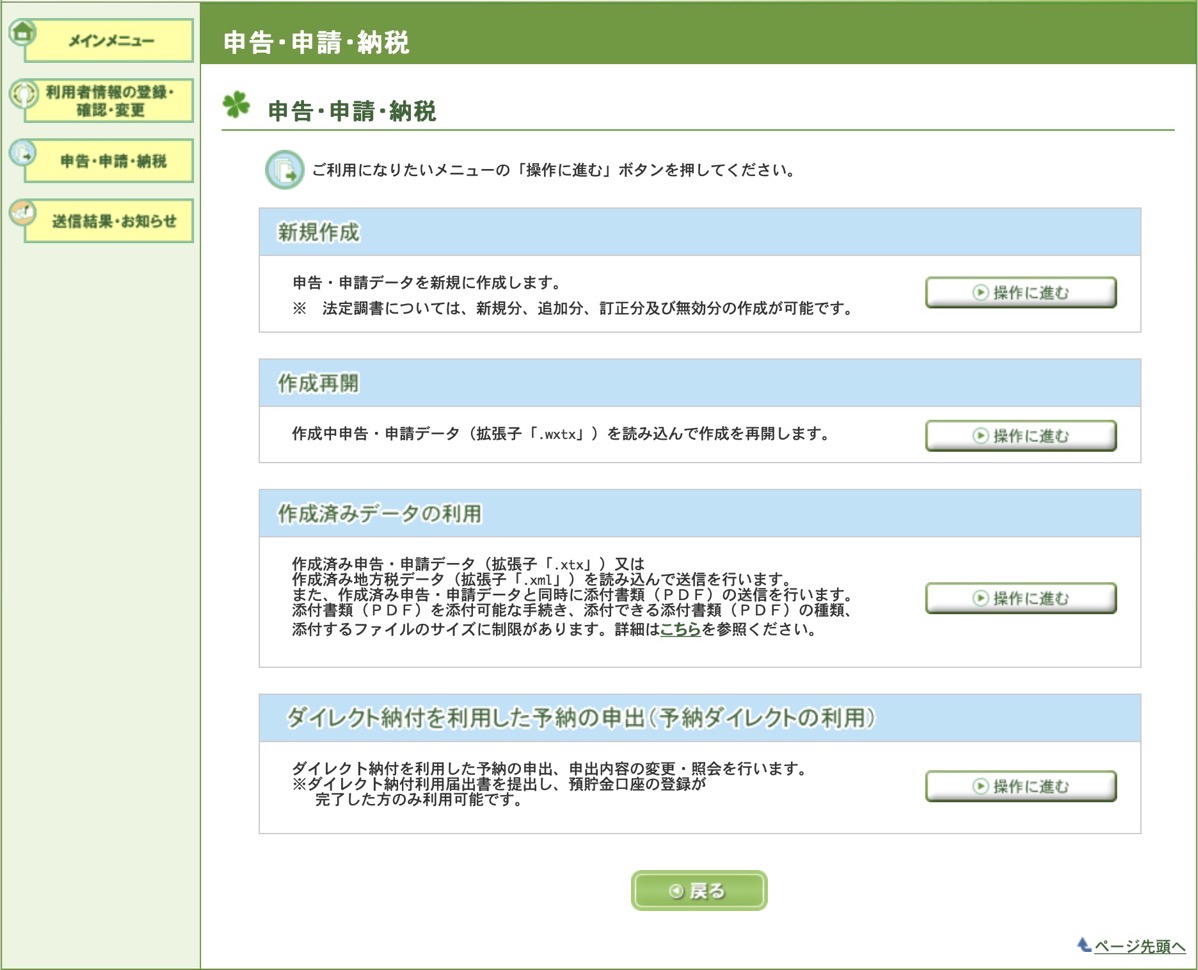Click the user info icon beside 利用者情報の登録

pos(24,94)
